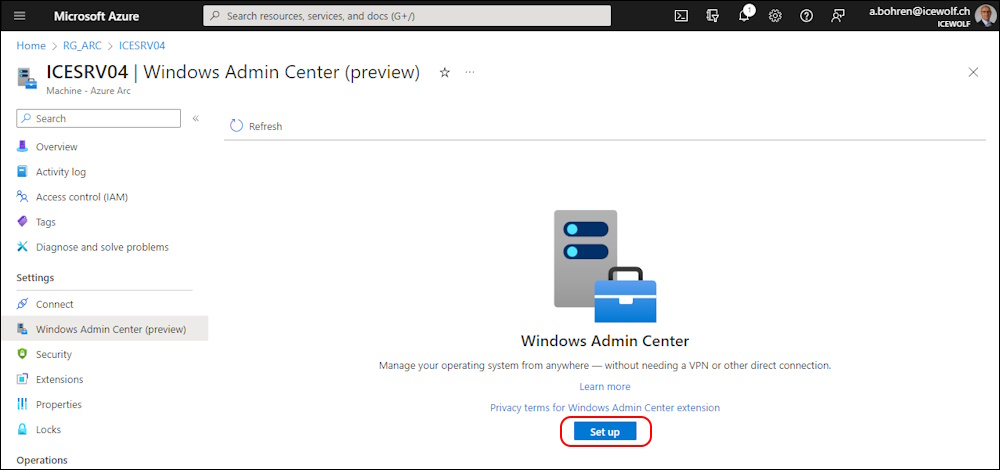Click the Activity log icon
1000x470 pixels.
pos(23,172)
